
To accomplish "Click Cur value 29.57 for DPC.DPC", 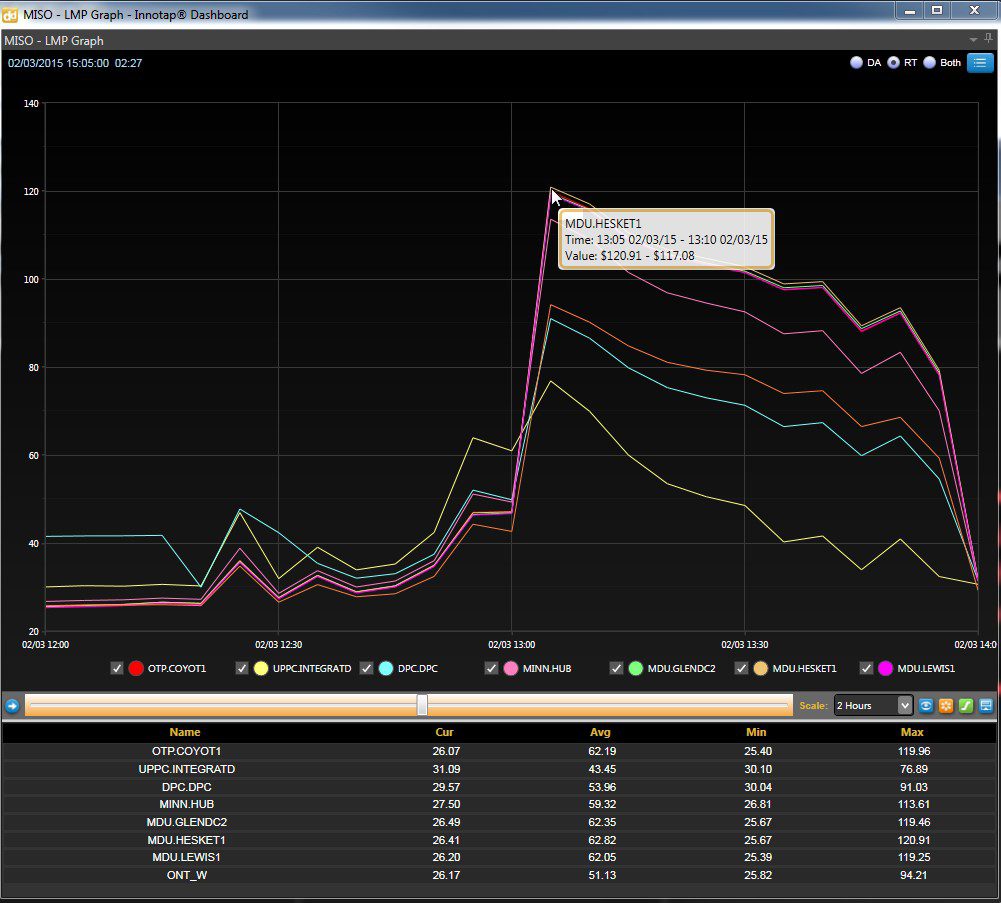I will click(446, 787).
